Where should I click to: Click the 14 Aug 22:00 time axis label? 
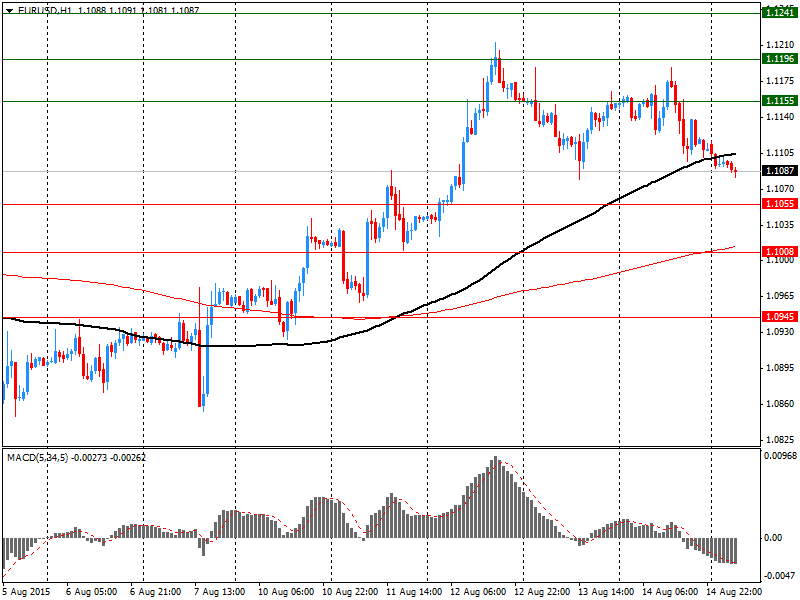(x=735, y=592)
